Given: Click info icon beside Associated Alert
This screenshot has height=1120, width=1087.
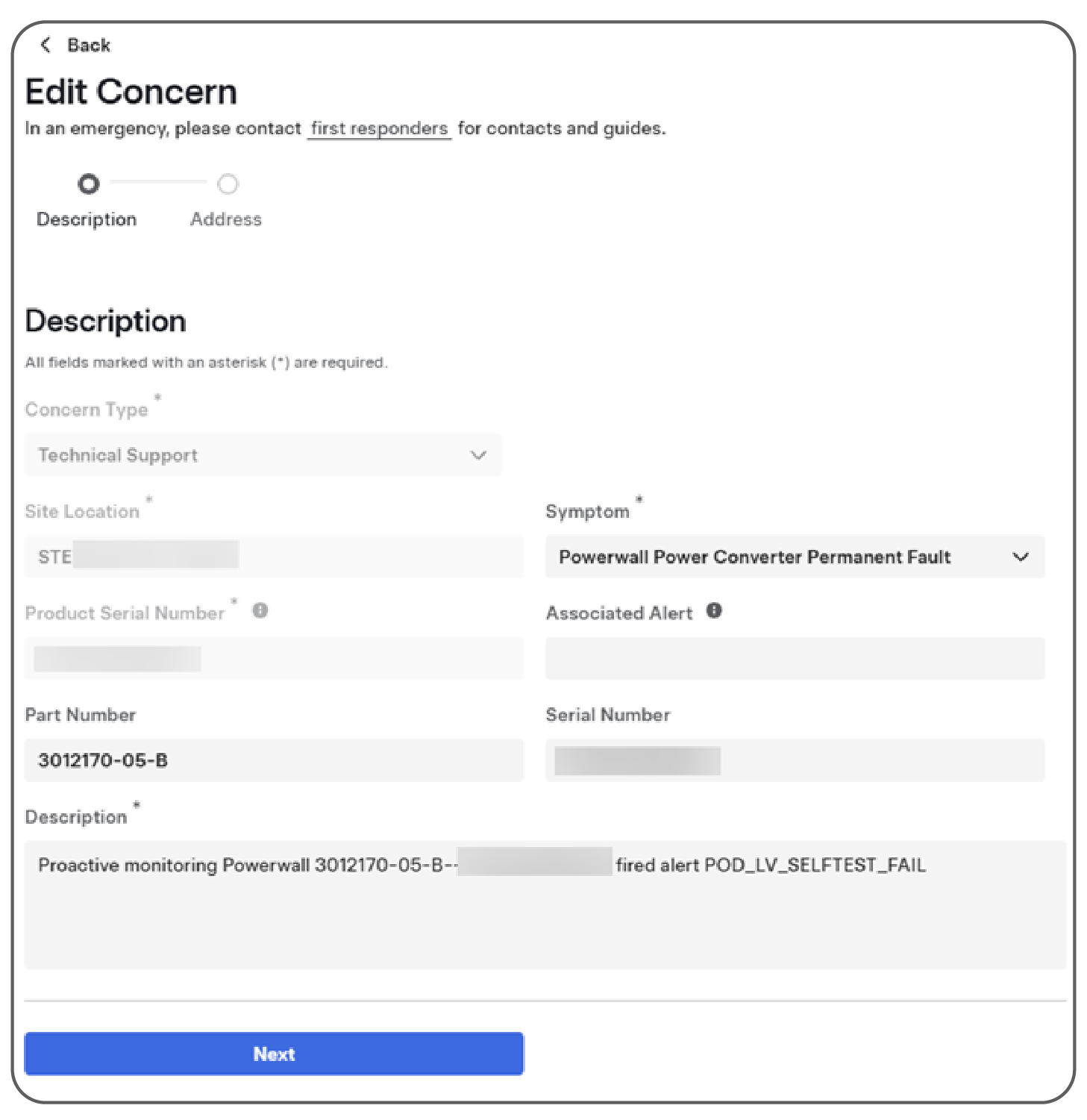Looking at the screenshot, I should click(714, 611).
